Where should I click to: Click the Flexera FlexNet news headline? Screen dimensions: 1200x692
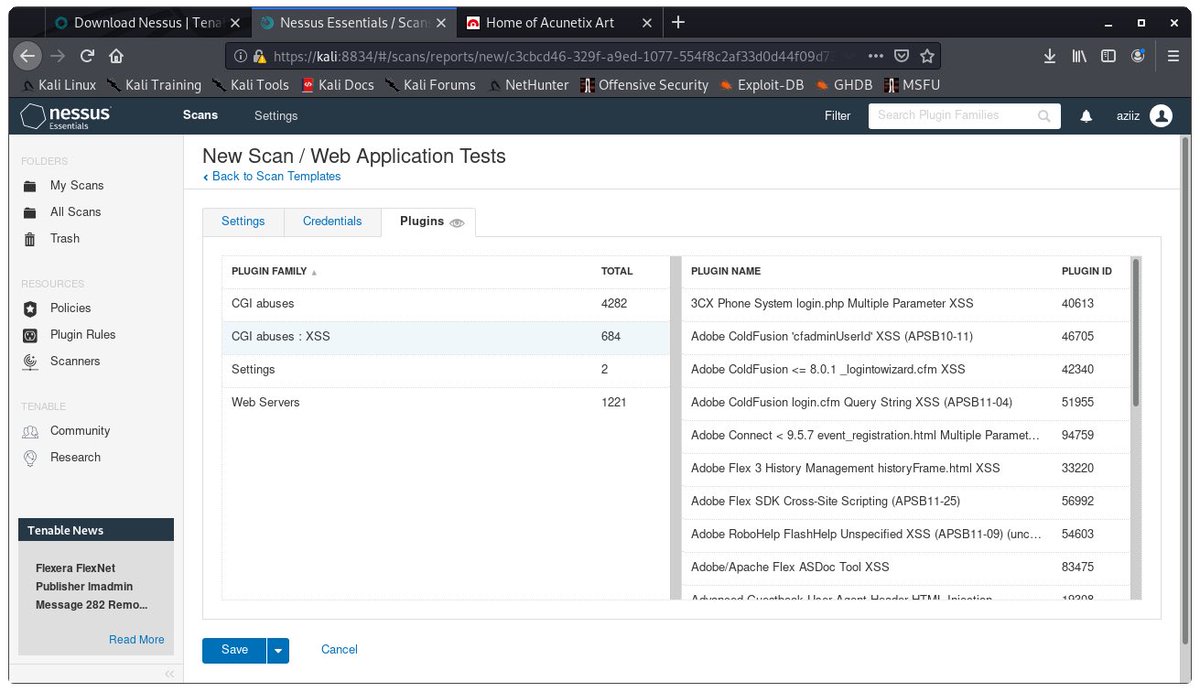(x=92, y=587)
